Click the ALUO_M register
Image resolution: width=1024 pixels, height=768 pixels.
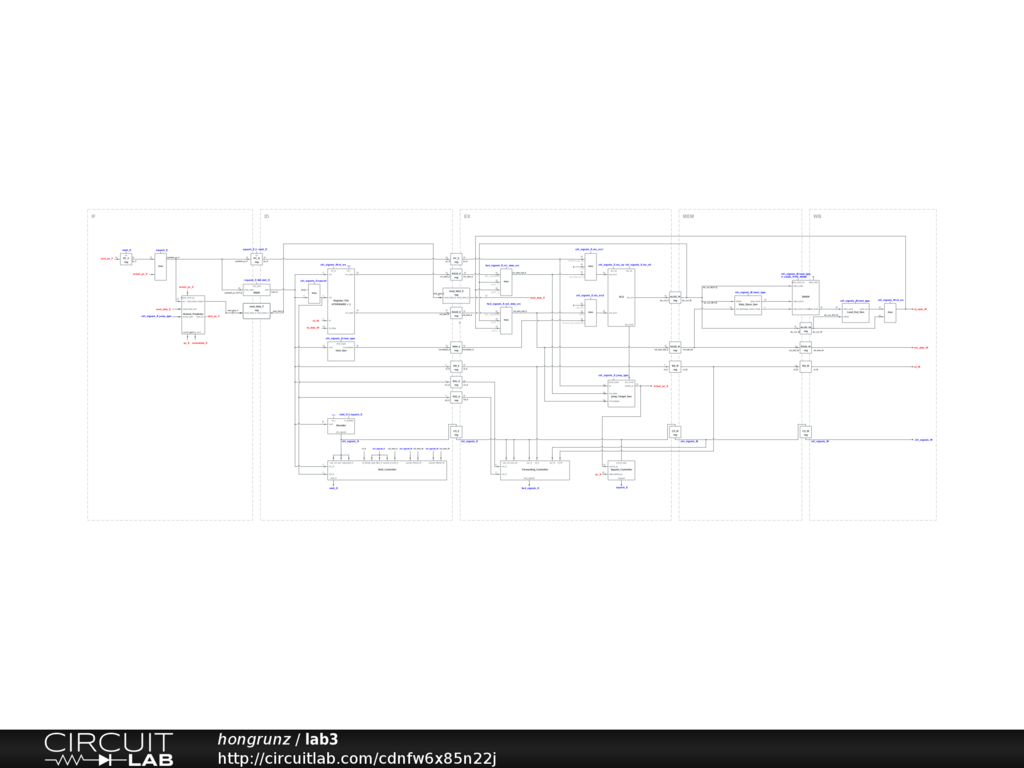coord(675,298)
